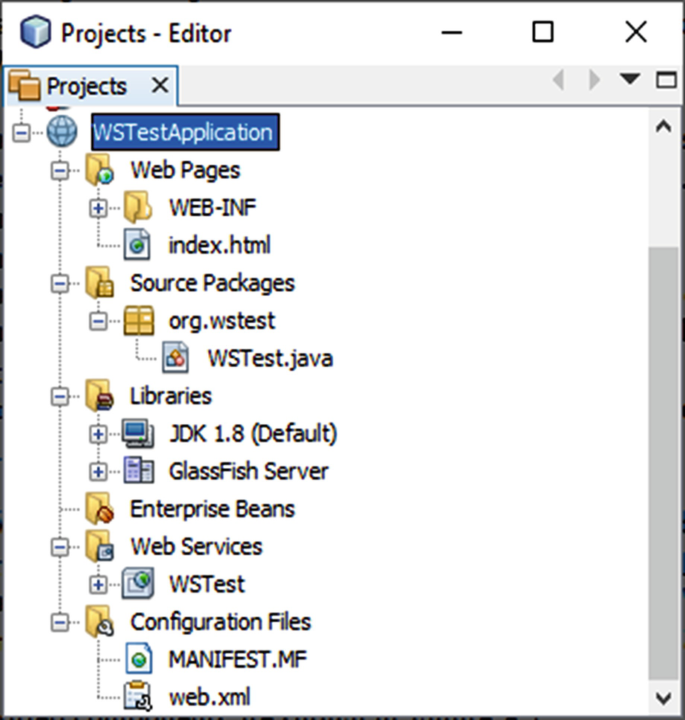The image size is (685, 720).
Task: Open the tab list dropdown arrow
Action: [630, 79]
